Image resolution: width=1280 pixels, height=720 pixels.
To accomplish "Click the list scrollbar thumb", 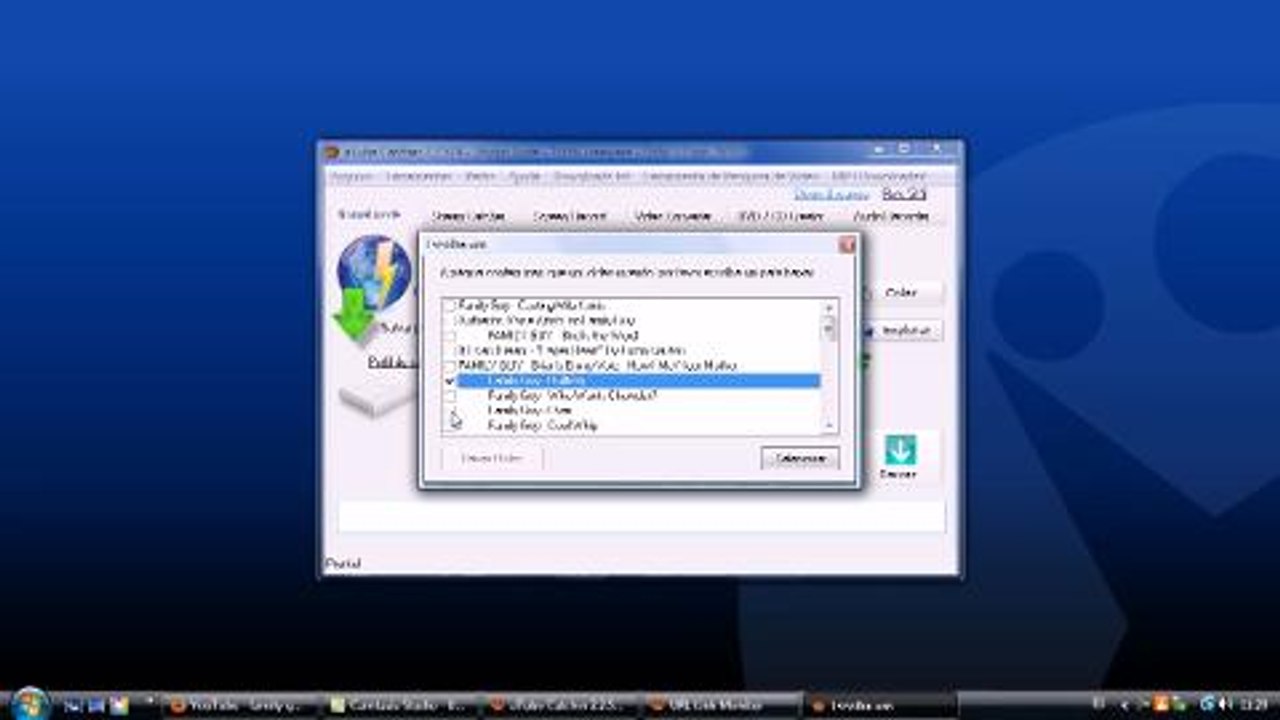I will pos(829,327).
